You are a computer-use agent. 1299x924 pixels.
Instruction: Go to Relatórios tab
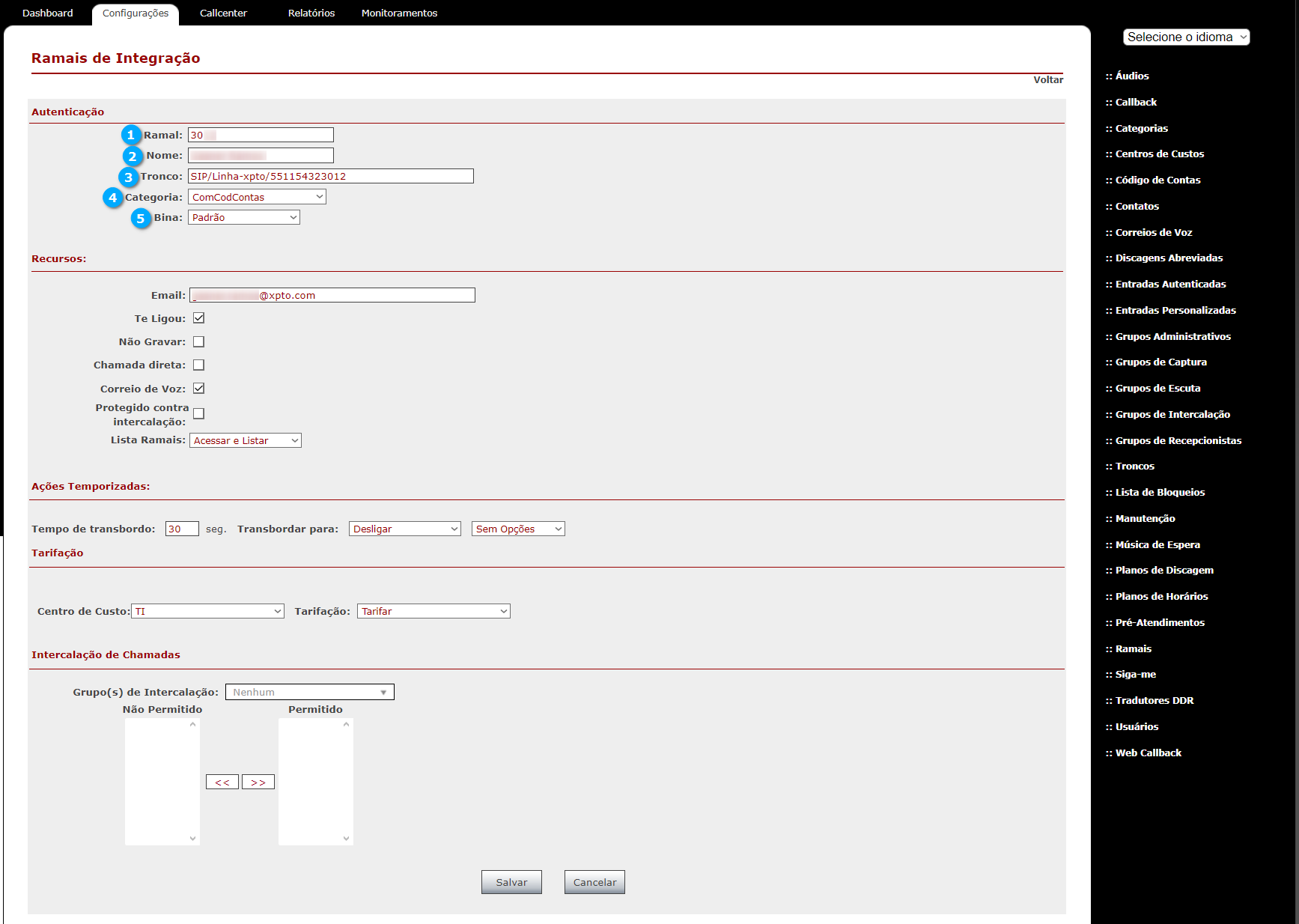311,13
